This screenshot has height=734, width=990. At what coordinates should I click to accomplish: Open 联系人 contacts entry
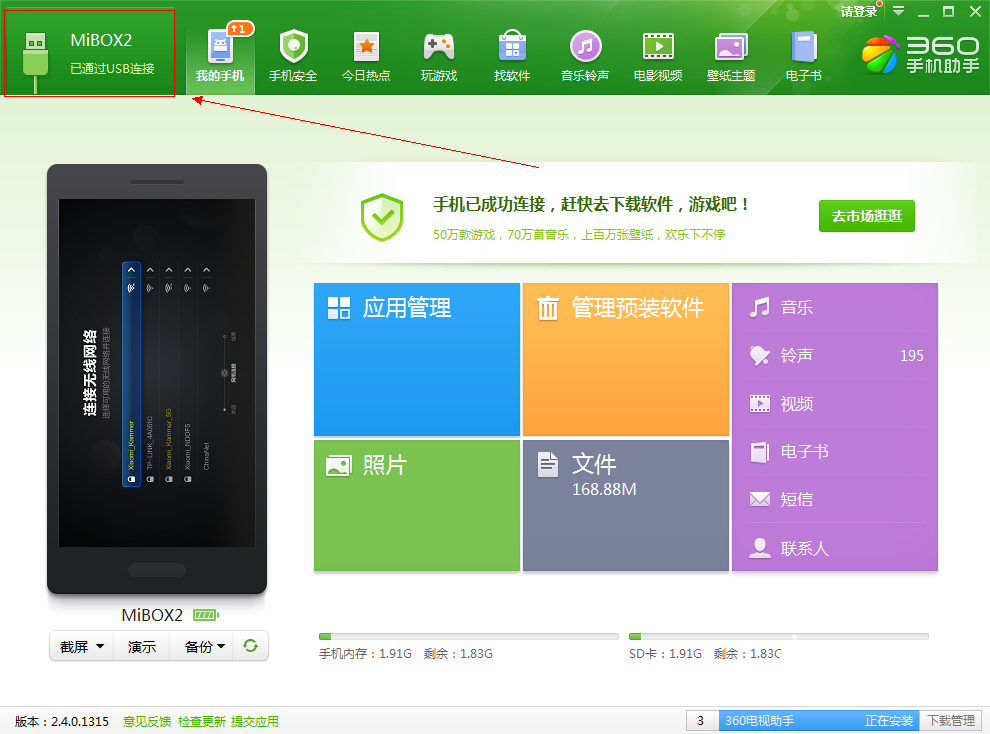click(835, 548)
